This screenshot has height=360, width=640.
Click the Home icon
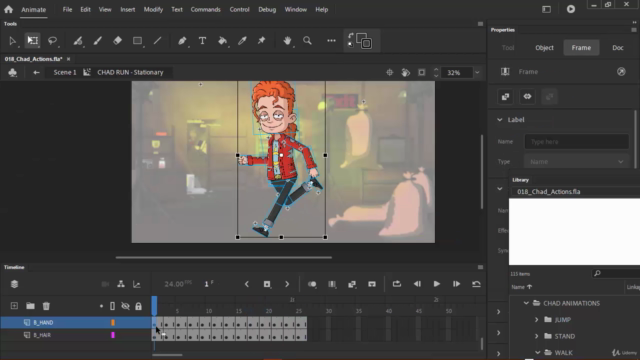point(9,9)
